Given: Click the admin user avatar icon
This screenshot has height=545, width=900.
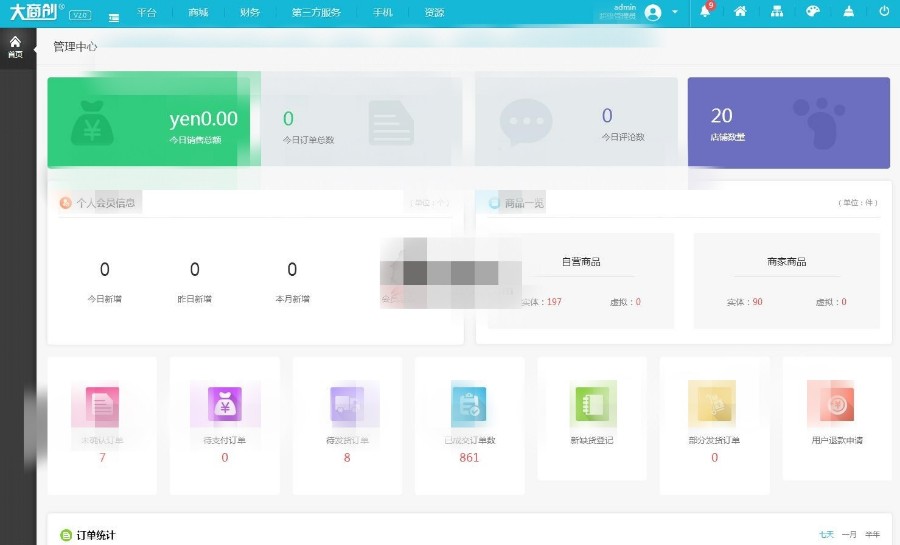Looking at the screenshot, I should click(x=653, y=12).
